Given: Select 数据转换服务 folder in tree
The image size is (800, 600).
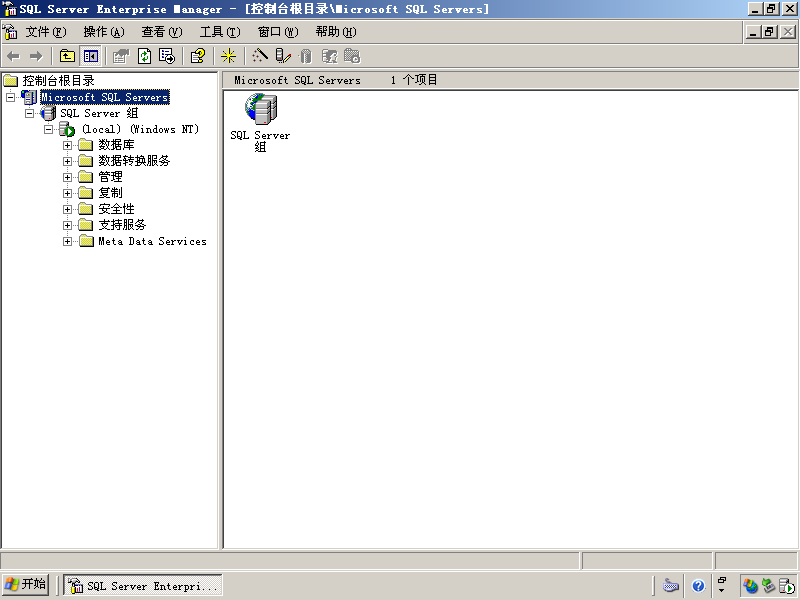Looking at the screenshot, I should (x=134, y=161).
